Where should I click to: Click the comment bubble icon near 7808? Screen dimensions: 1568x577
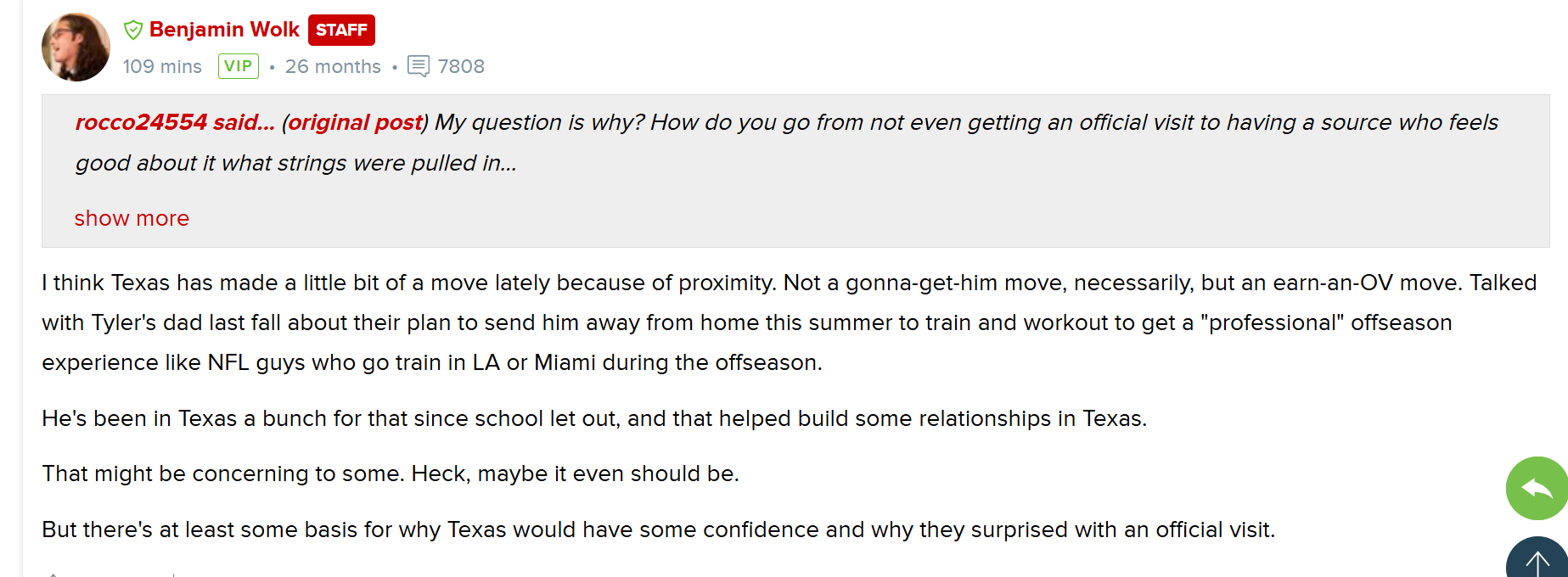419,66
